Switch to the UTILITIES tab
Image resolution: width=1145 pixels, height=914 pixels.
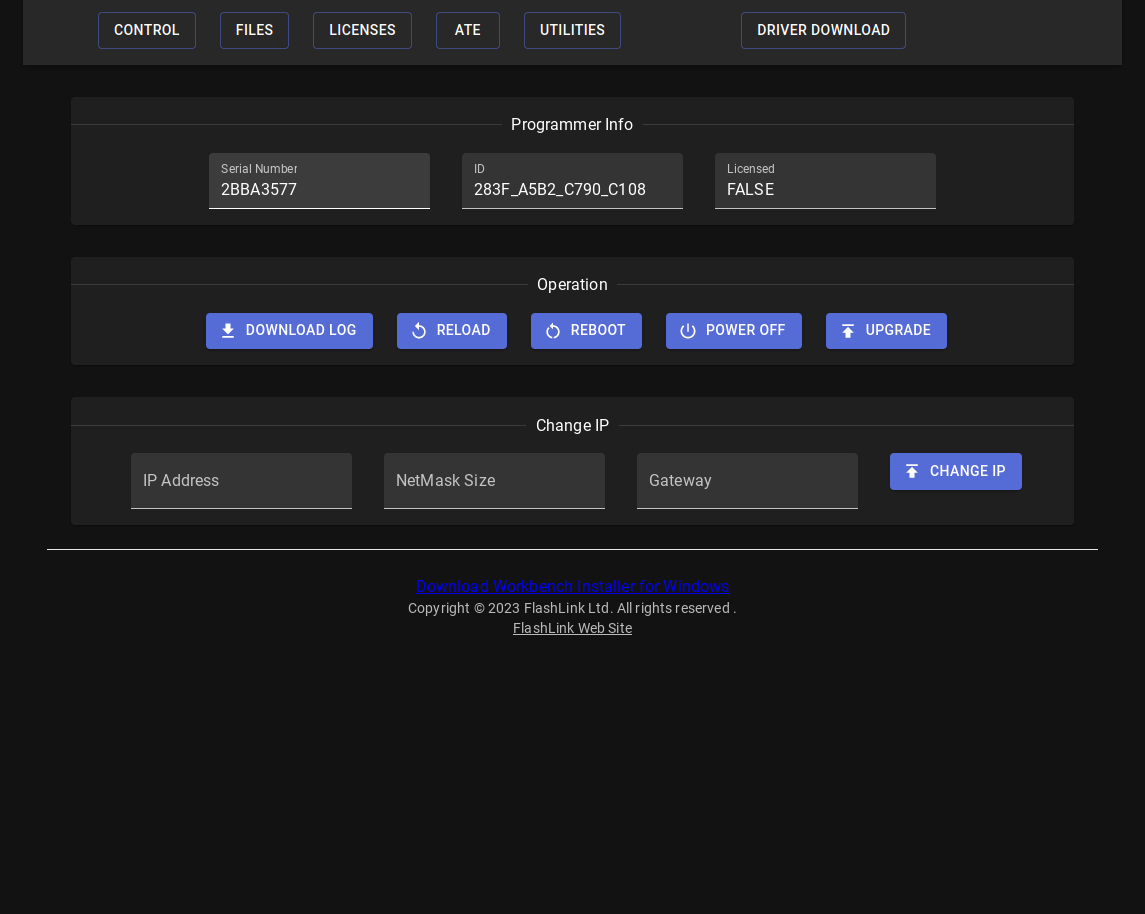click(x=572, y=30)
